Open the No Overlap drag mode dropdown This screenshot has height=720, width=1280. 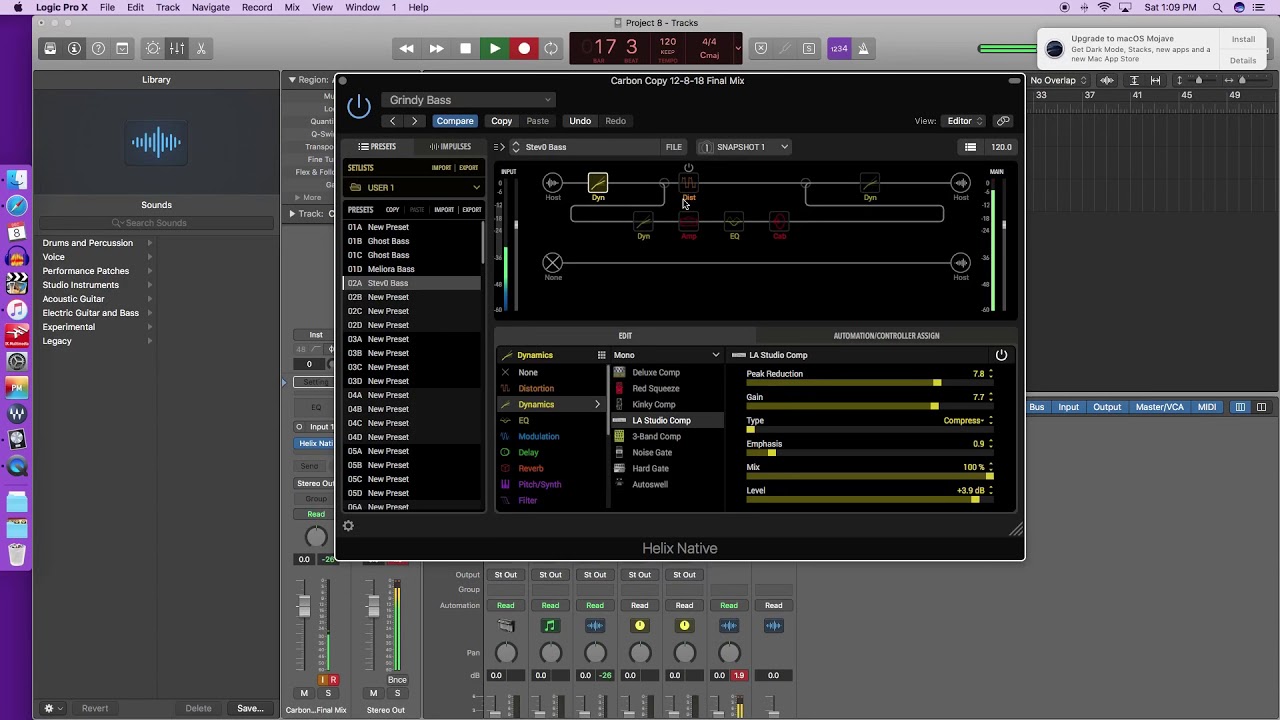click(1058, 80)
